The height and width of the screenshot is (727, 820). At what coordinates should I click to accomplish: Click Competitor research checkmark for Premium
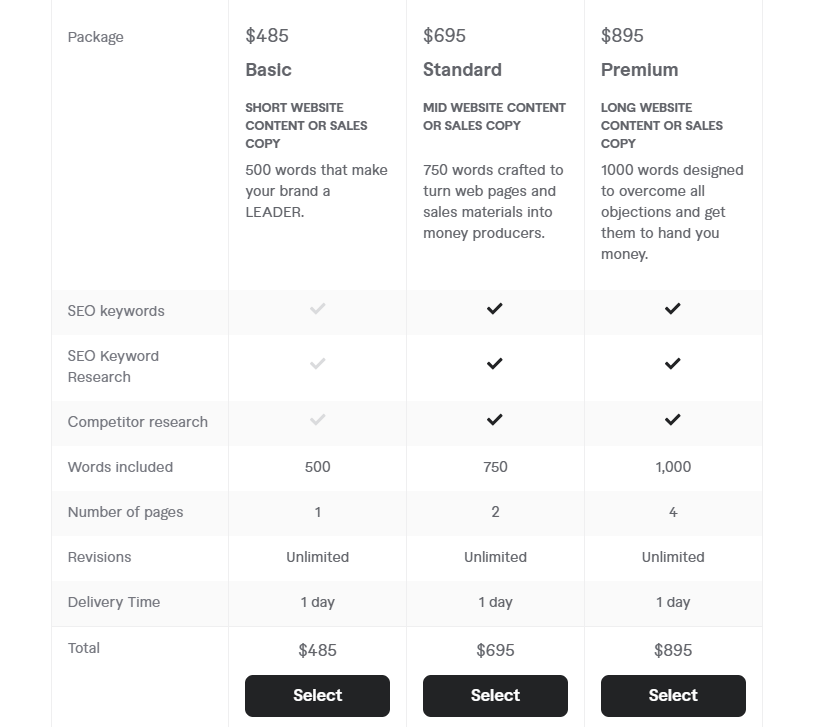[x=673, y=420]
